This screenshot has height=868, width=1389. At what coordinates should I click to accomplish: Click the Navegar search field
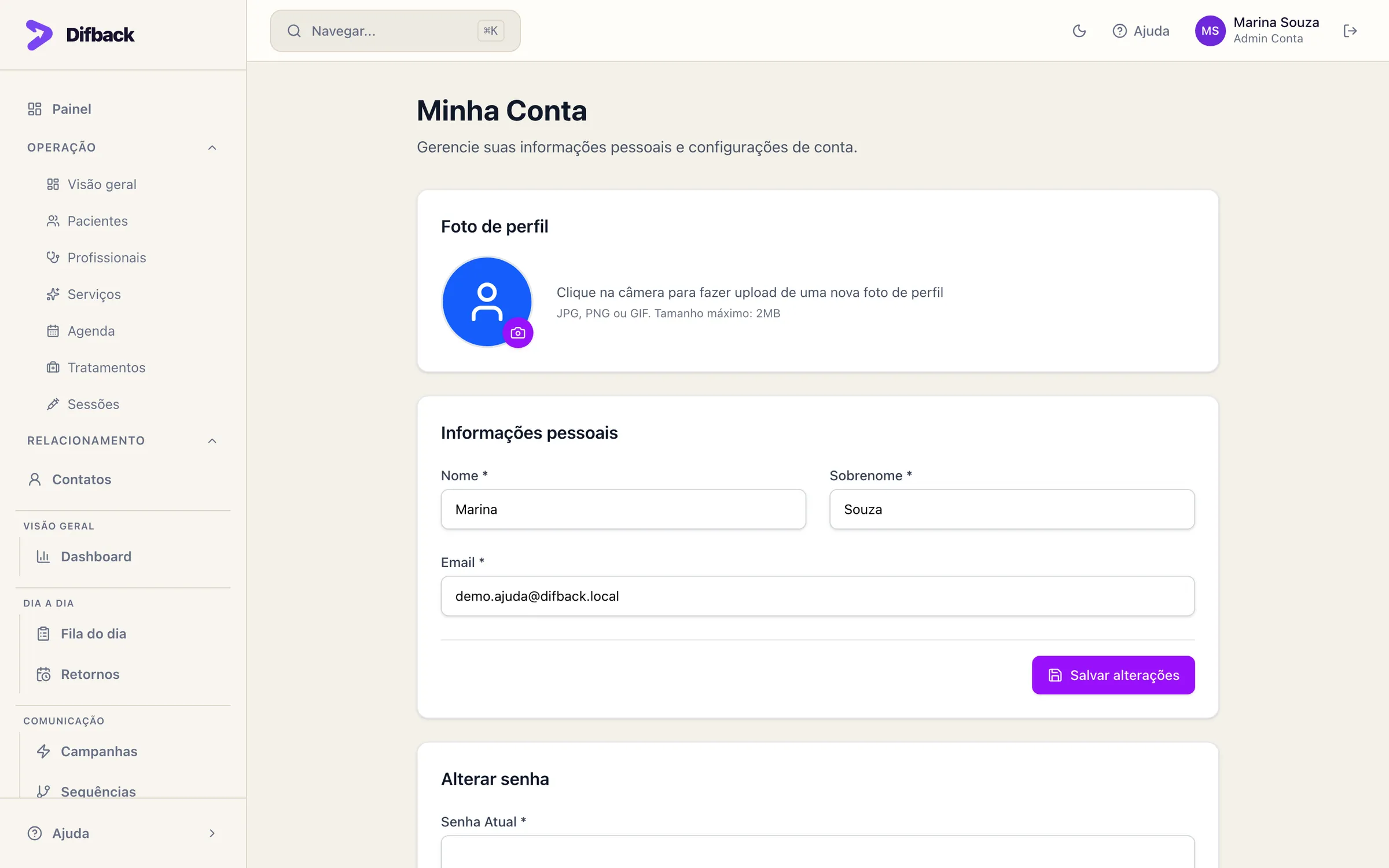(395, 31)
